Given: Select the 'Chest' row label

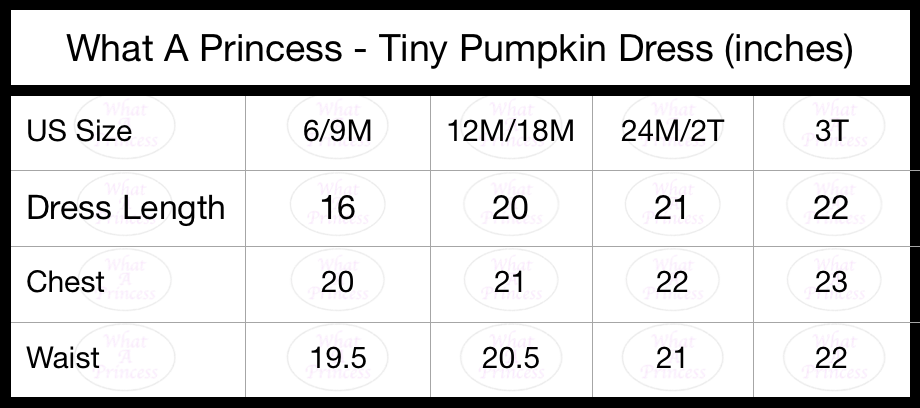Looking at the screenshot, I should point(66,282).
